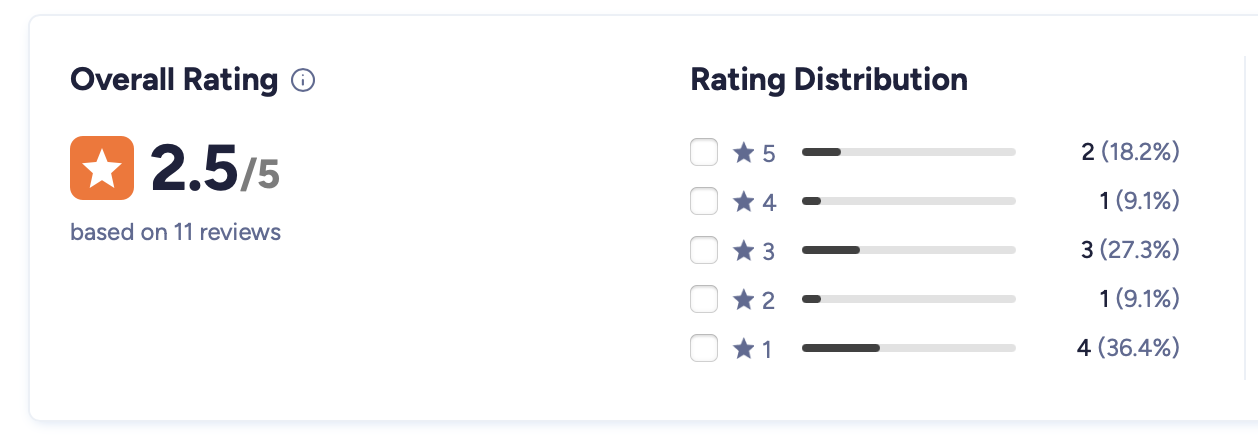Click the 3-star distribution bar

pos(908,250)
